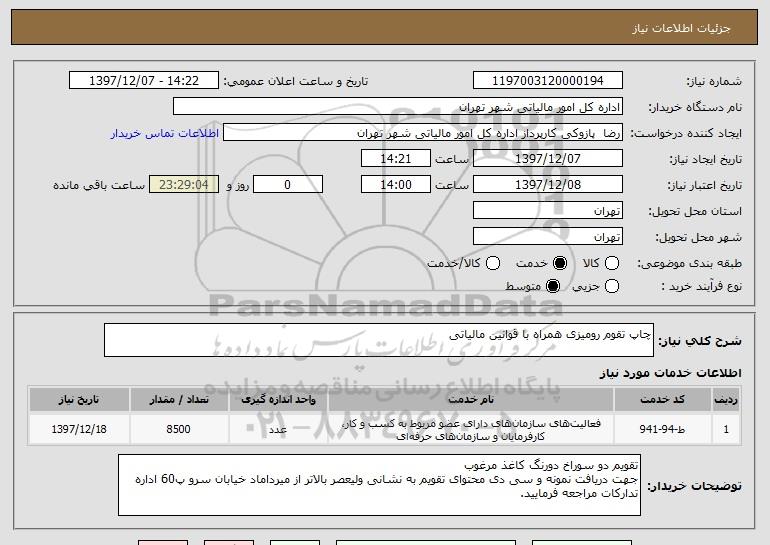Click the unit cell عدد
This screenshot has width=770, height=545.
278,429
